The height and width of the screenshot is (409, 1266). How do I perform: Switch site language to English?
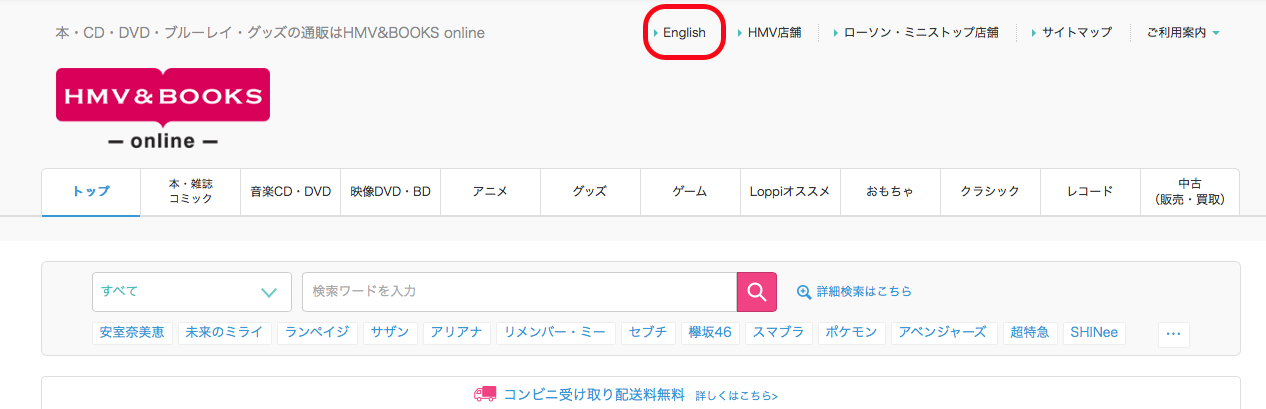pos(684,33)
